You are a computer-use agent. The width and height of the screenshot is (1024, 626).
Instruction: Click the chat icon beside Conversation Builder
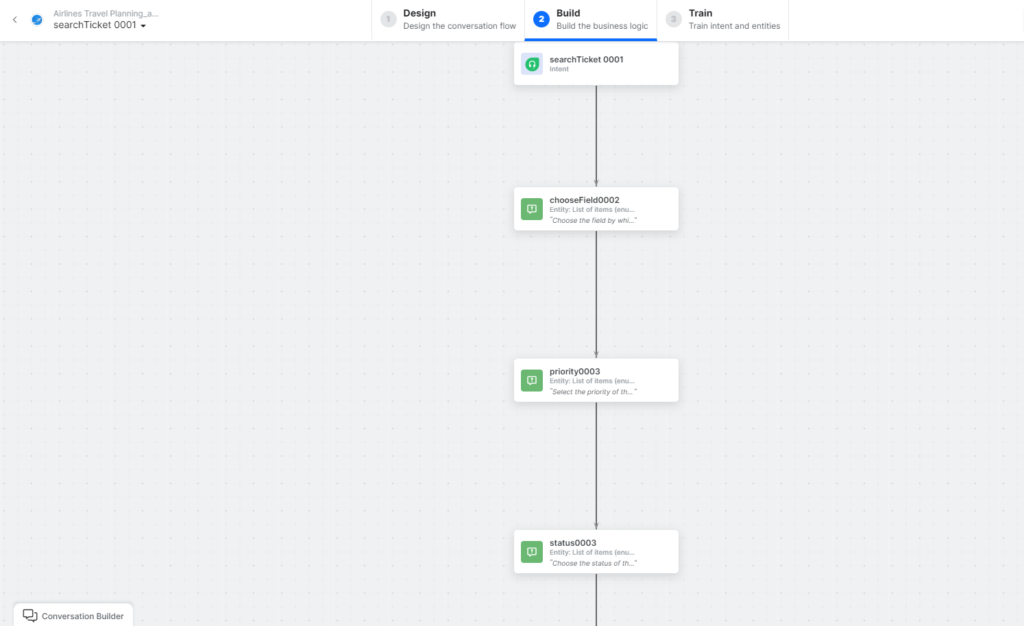(30, 614)
